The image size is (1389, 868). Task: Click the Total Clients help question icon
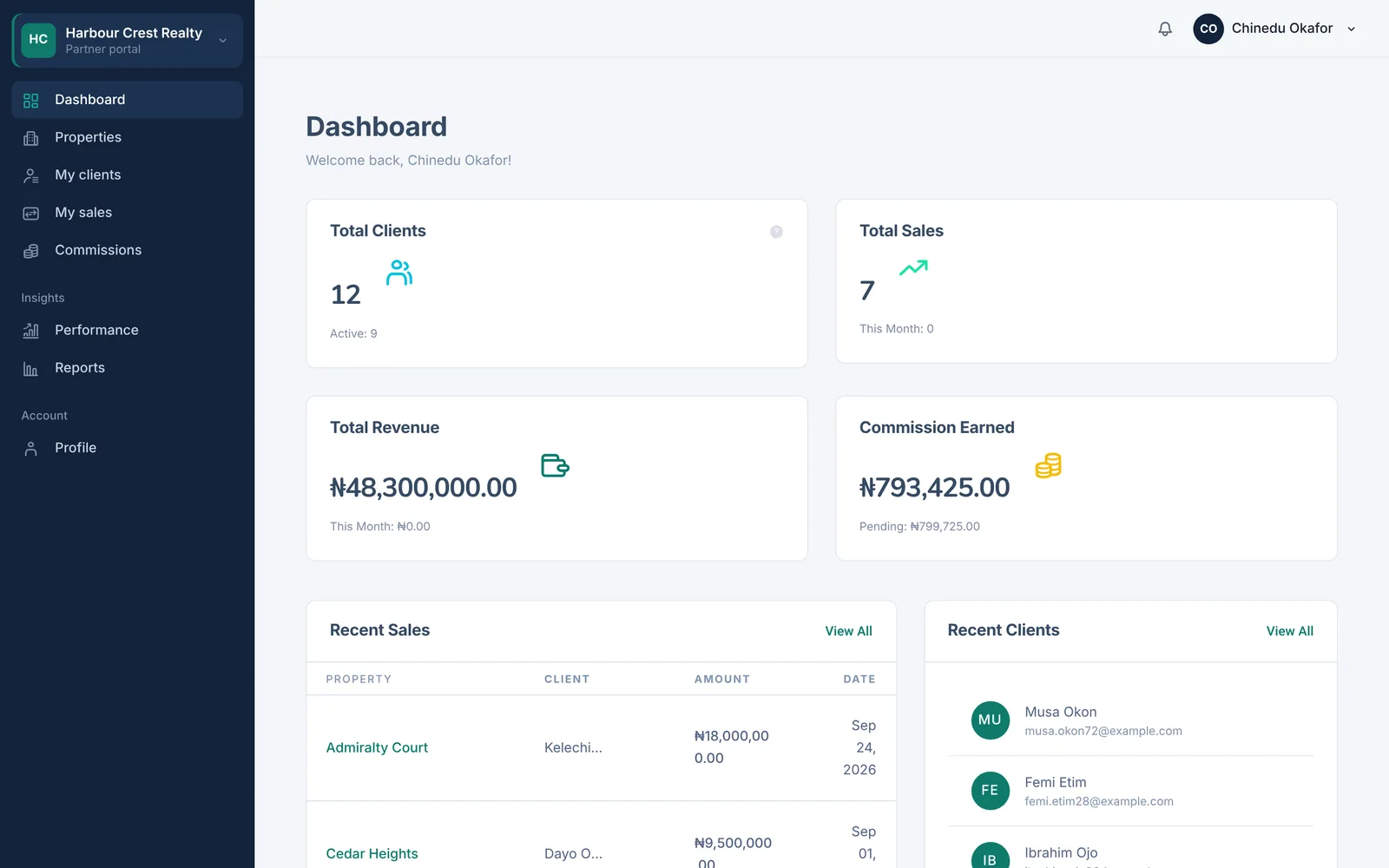pyautogui.click(x=776, y=232)
